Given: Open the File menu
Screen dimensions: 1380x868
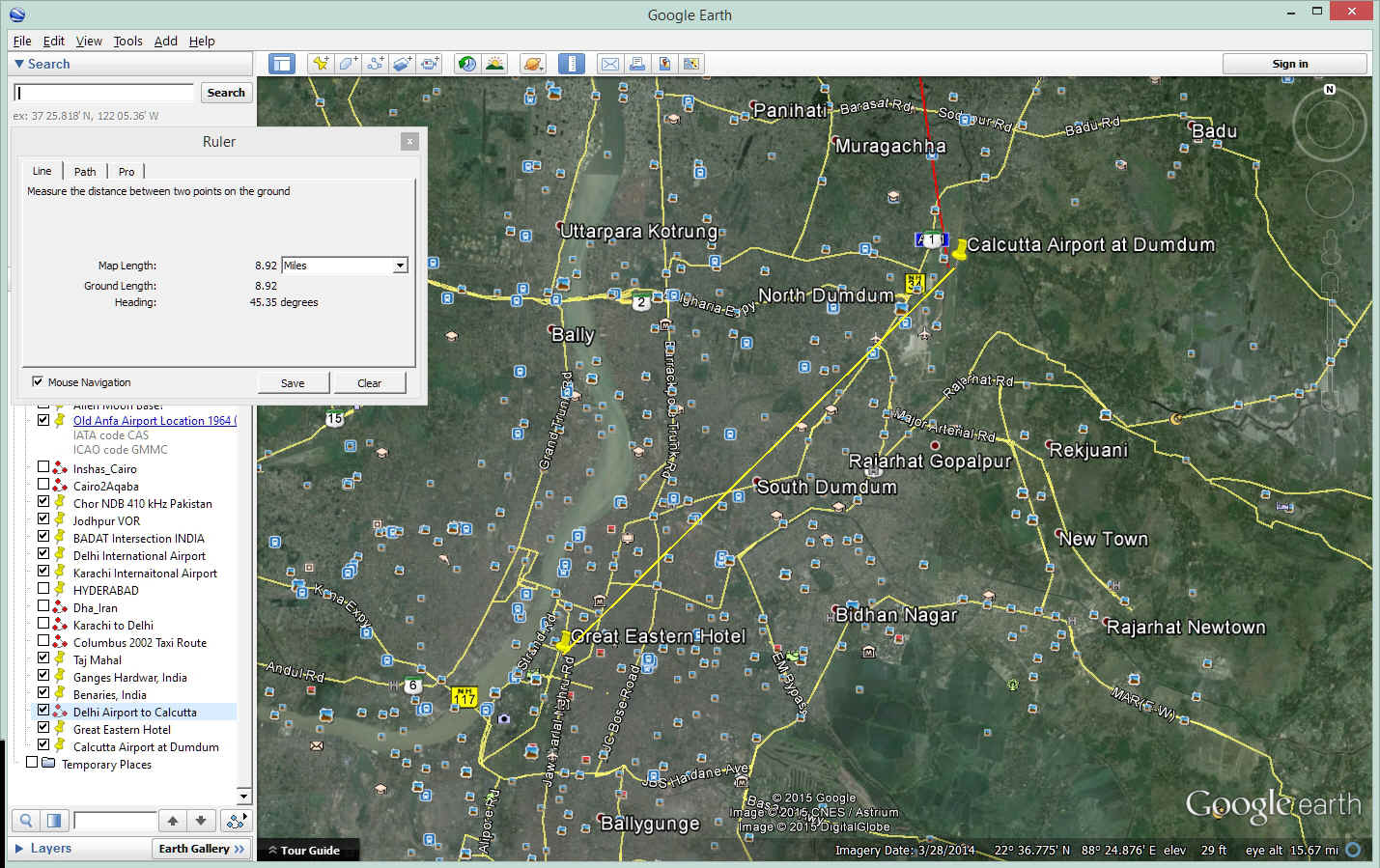Looking at the screenshot, I should 22,41.
